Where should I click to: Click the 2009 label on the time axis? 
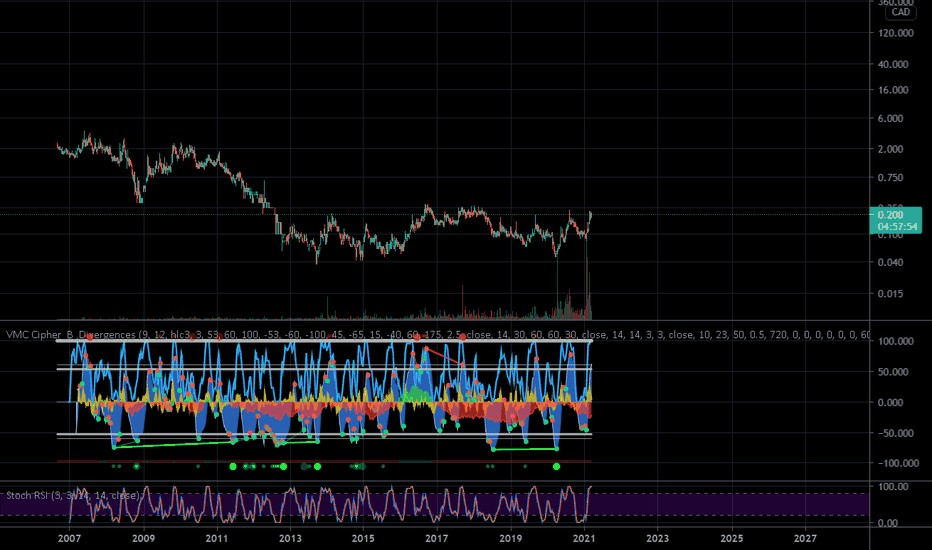pos(143,538)
